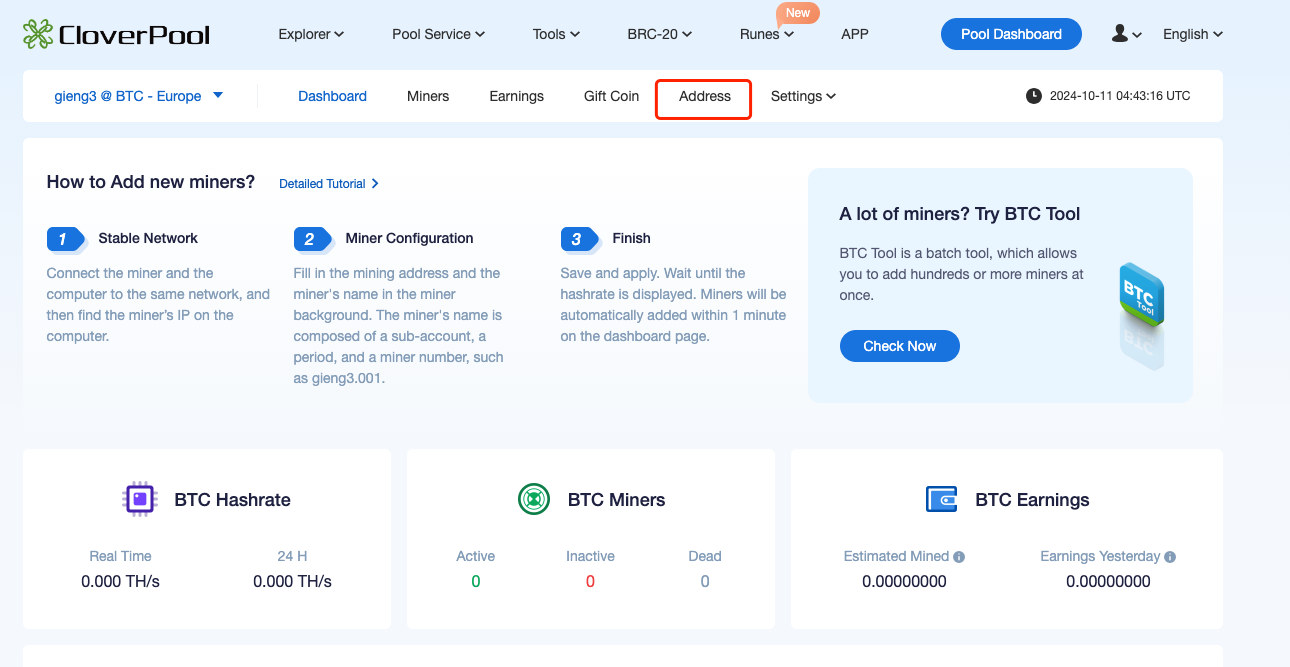
Task: Open the user account icon
Action: [x=1120, y=33]
